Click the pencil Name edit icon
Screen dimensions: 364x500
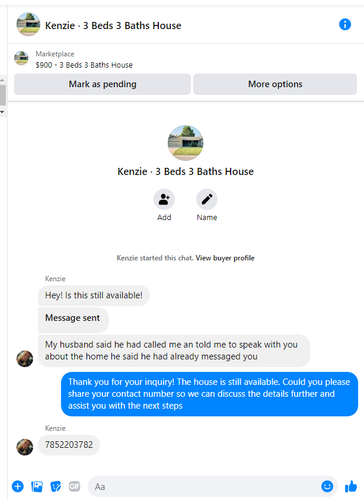tap(207, 199)
